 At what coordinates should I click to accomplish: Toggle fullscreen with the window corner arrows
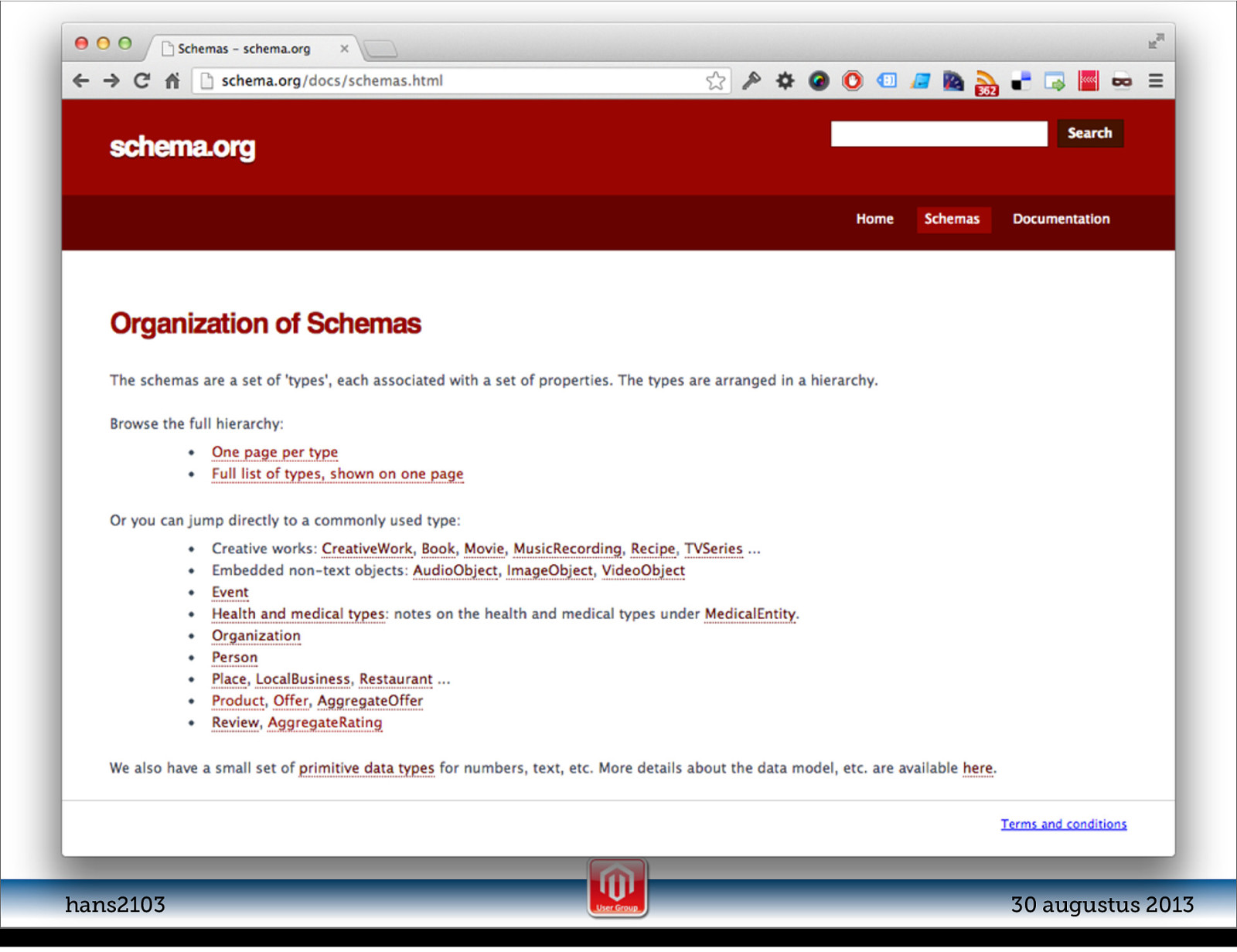point(1156,41)
